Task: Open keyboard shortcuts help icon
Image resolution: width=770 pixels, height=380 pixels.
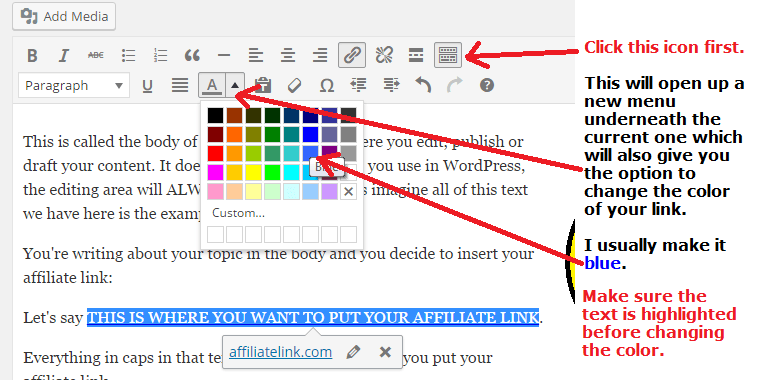Action: pyautogui.click(x=486, y=85)
